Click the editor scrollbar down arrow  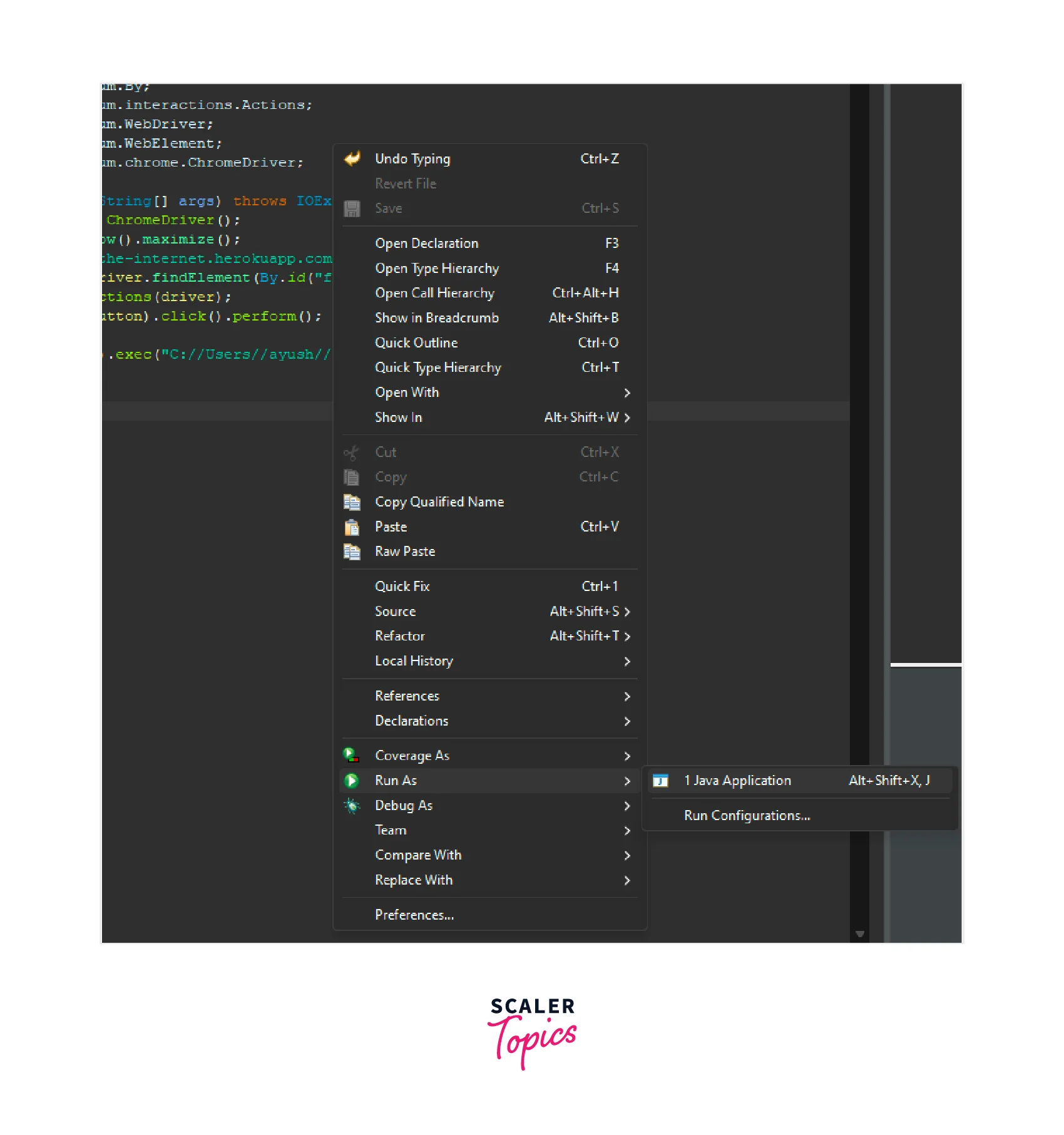(x=859, y=934)
